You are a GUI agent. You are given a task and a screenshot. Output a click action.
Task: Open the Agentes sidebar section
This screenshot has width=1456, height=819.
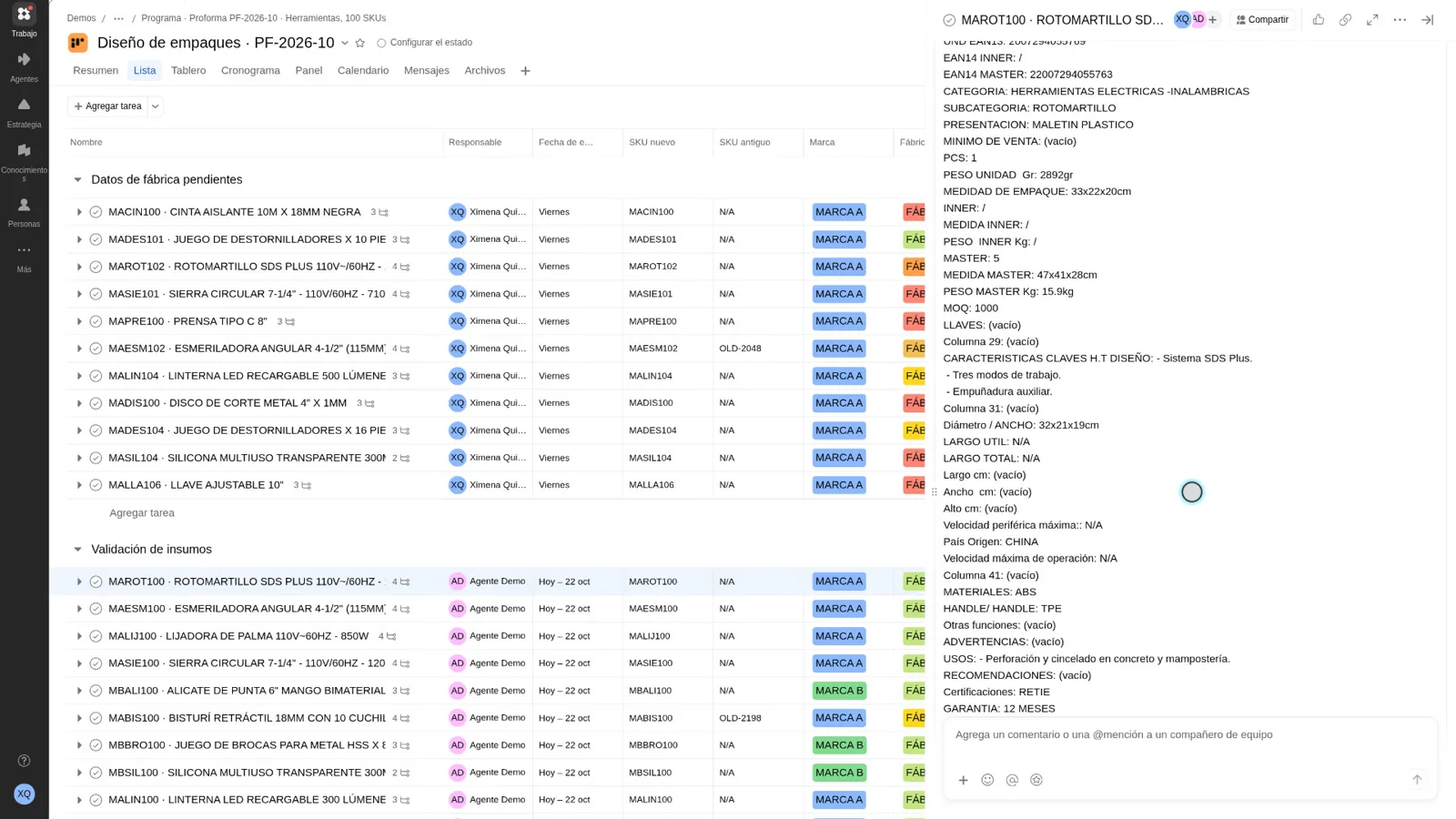pos(24,66)
